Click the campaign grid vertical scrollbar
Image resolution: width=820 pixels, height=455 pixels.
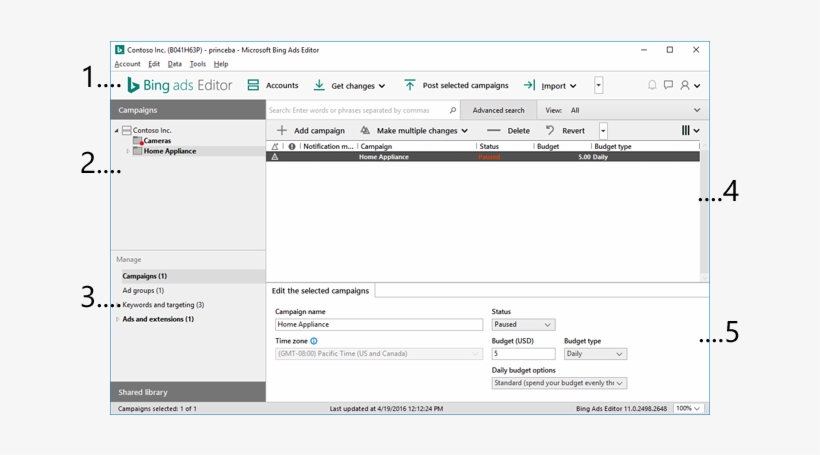pyautogui.click(x=704, y=212)
